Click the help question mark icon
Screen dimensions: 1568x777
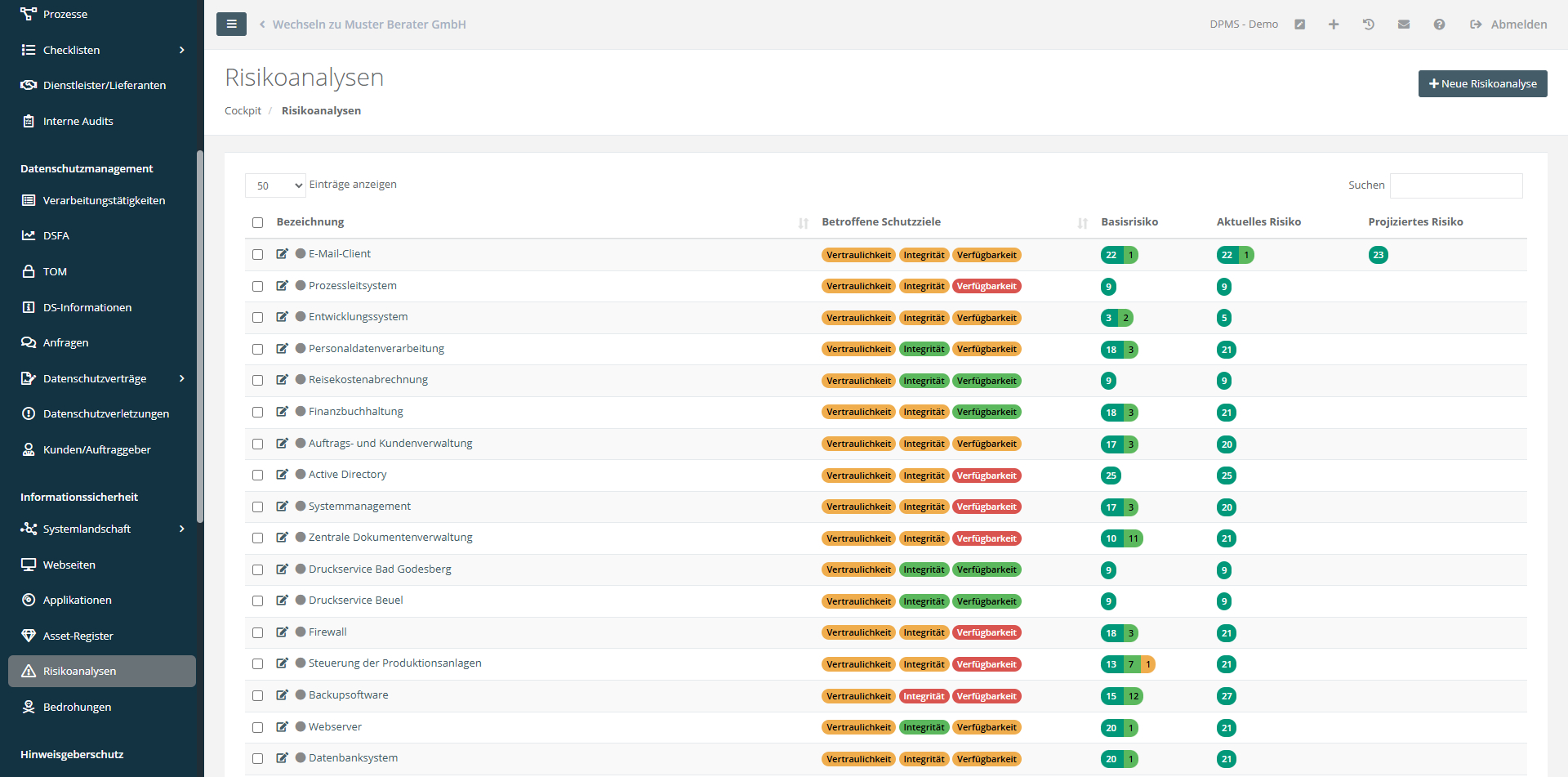tap(1439, 25)
